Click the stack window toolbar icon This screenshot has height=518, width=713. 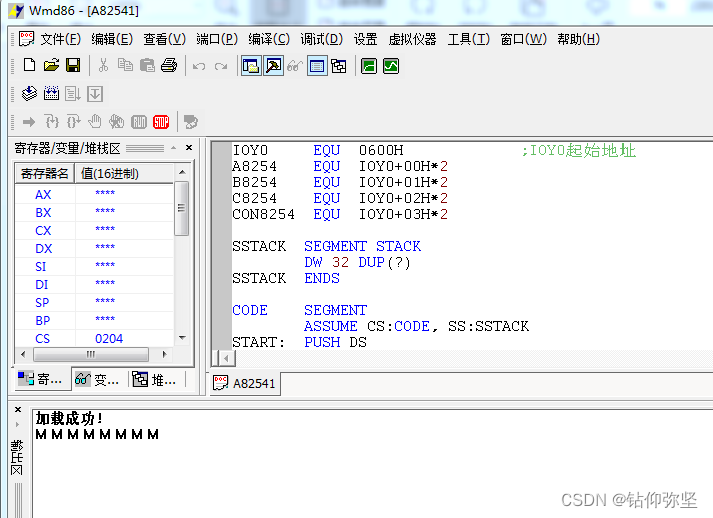(x=339, y=66)
